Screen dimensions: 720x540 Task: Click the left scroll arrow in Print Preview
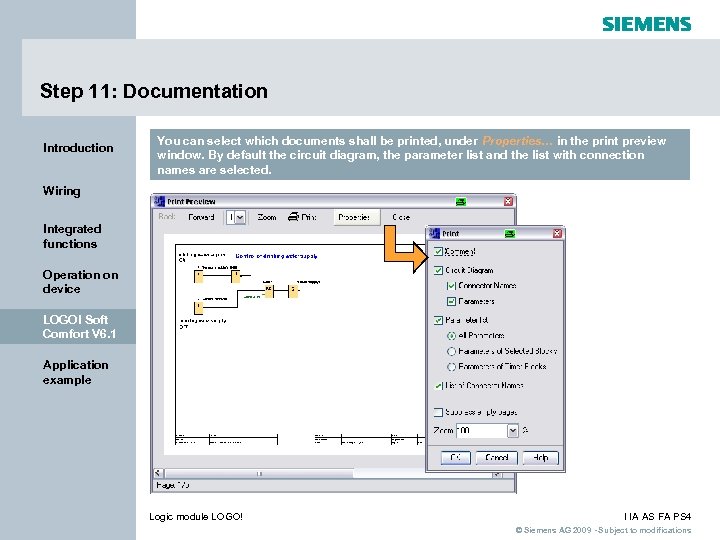(x=158, y=473)
